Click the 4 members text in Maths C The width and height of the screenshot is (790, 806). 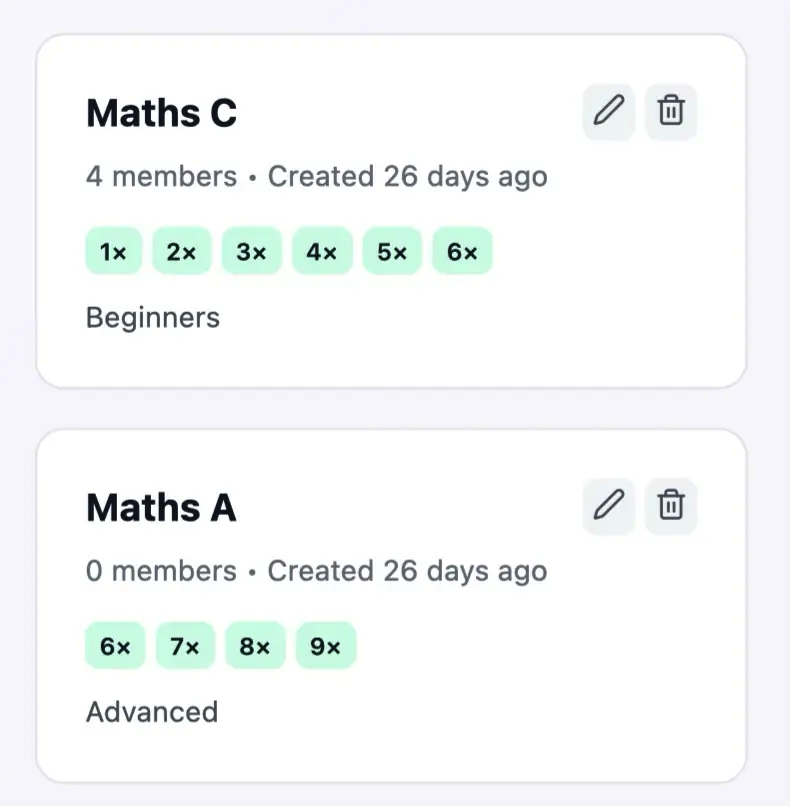point(161,177)
